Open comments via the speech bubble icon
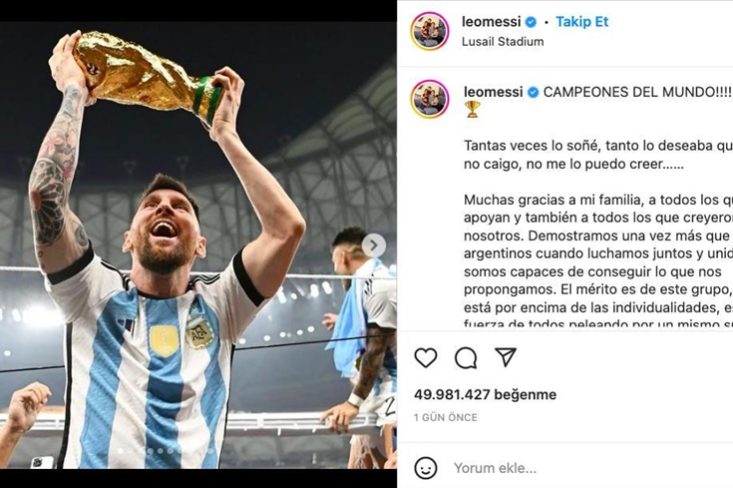Image resolution: width=733 pixels, height=488 pixels. 466,358
